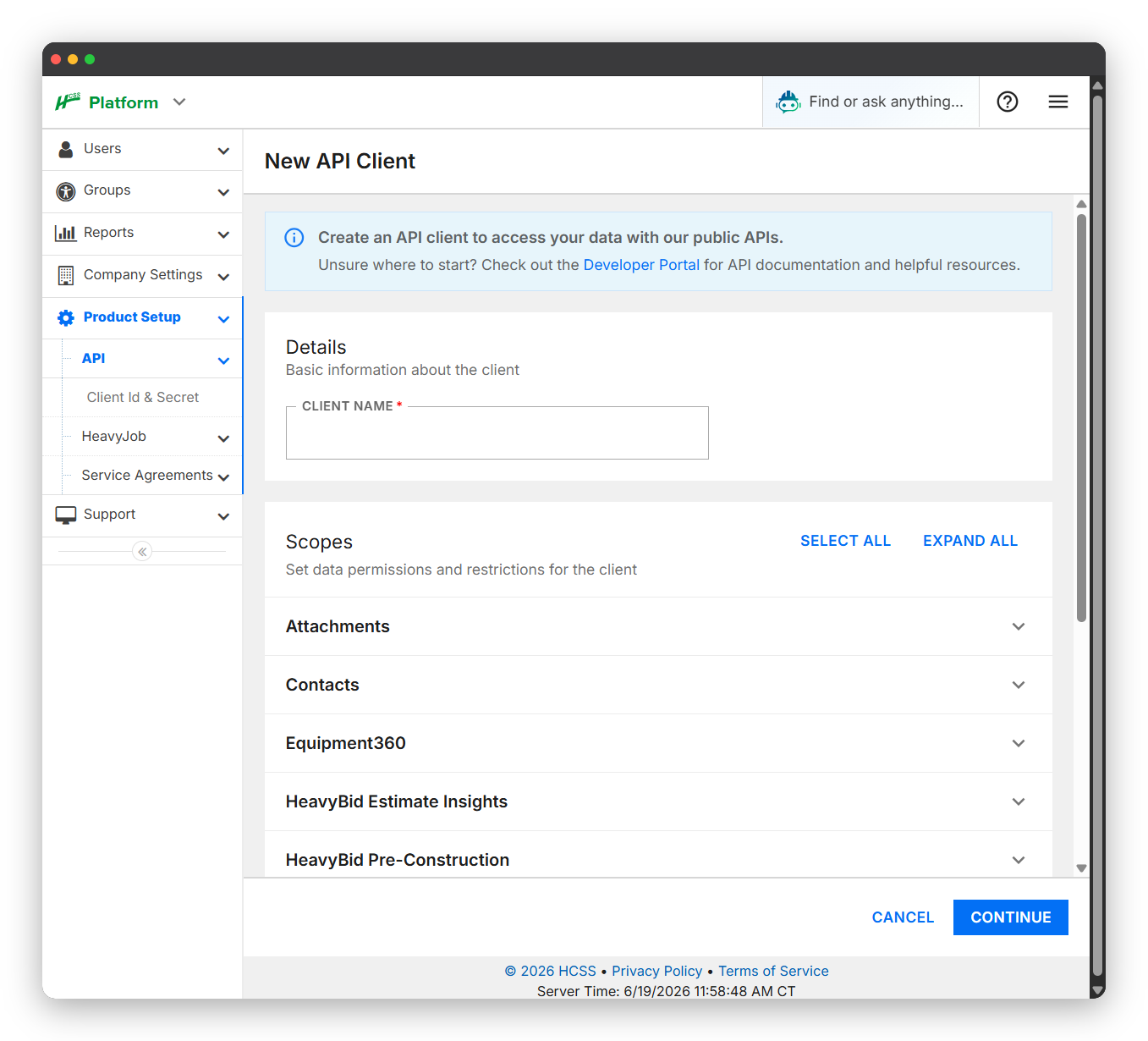Image resolution: width=1148 pixels, height=1041 pixels.
Task: Collapse the sidebar with double-arrow icon
Action: (142, 552)
